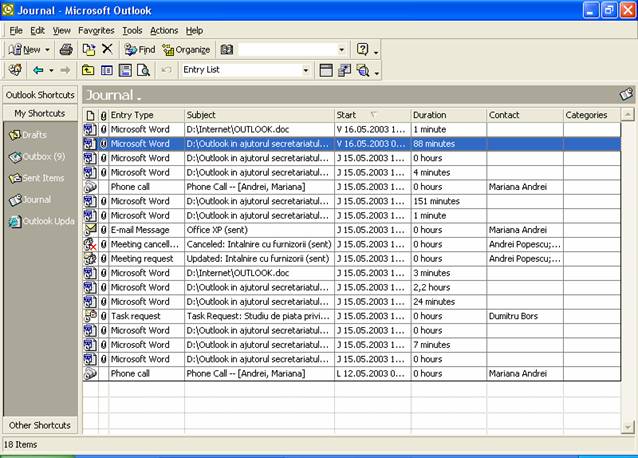Sort by the Subject column header
This screenshot has width=638, height=458.
pos(260,115)
